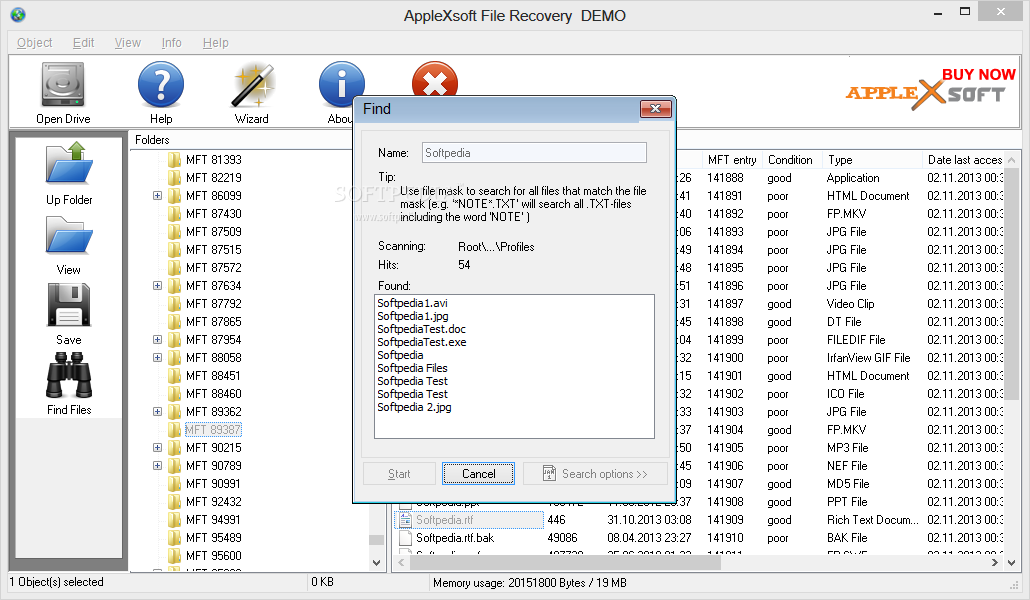Open the Object menu
The width and height of the screenshot is (1030, 600).
tap(34, 43)
